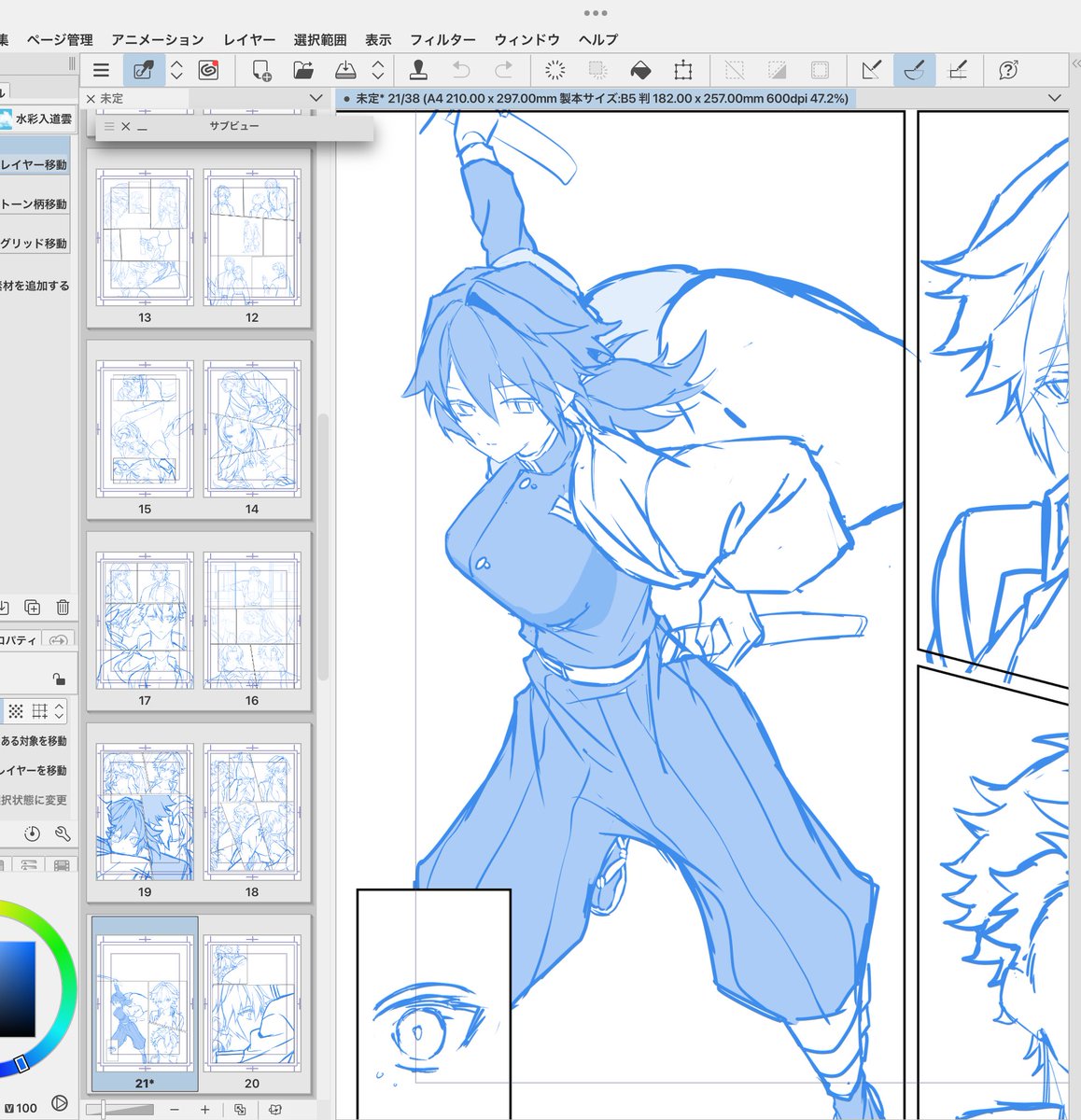The height and width of the screenshot is (1120, 1081).
Task: Open file with folder icon
Action: pyautogui.click(x=303, y=70)
